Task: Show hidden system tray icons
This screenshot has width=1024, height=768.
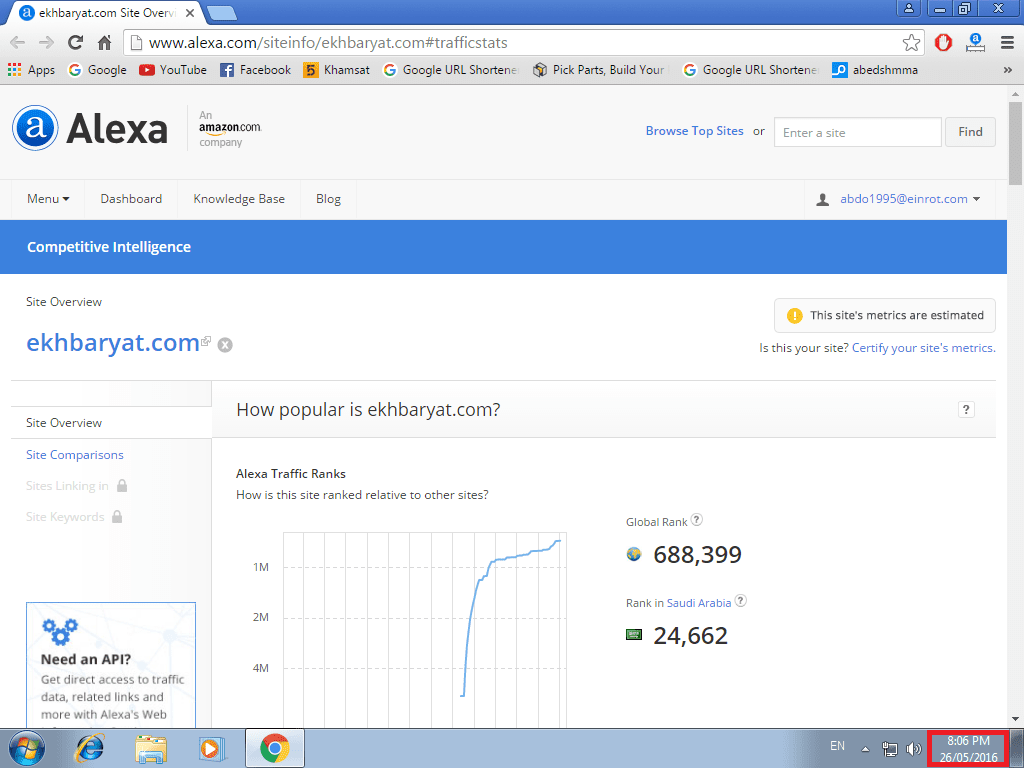Action: (x=865, y=749)
